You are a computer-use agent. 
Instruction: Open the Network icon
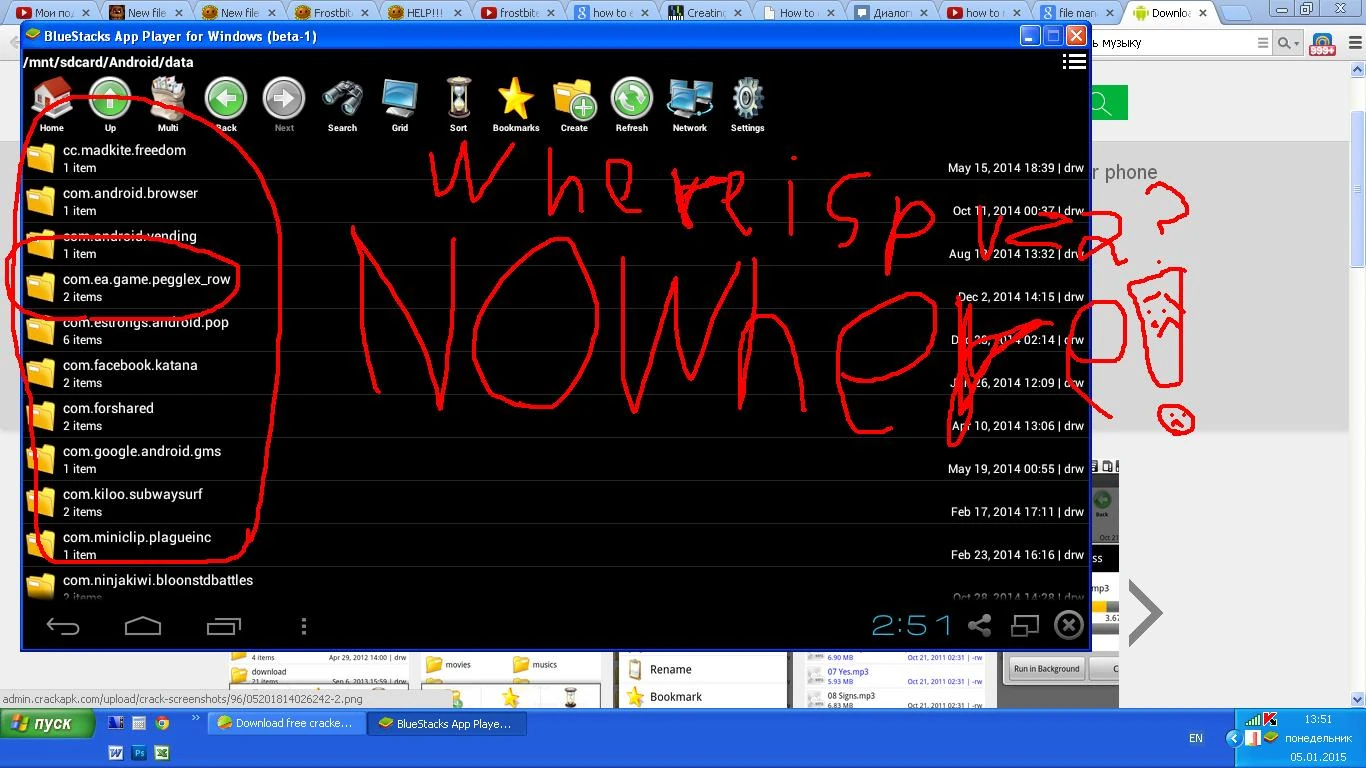coord(690,104)
